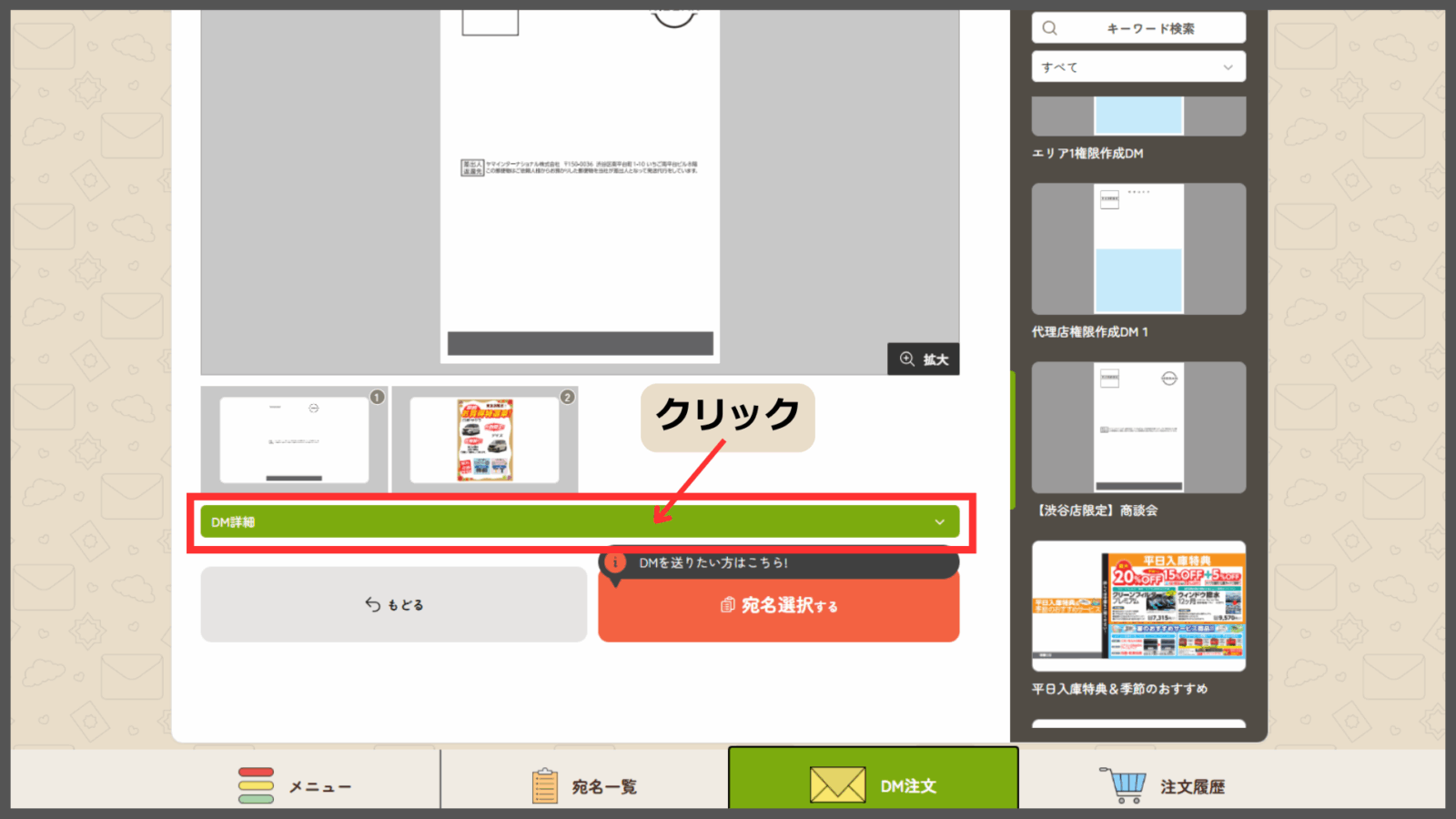Open the 注文履歴 tab
The image size is (1456, 819).
click(1163, 785)
